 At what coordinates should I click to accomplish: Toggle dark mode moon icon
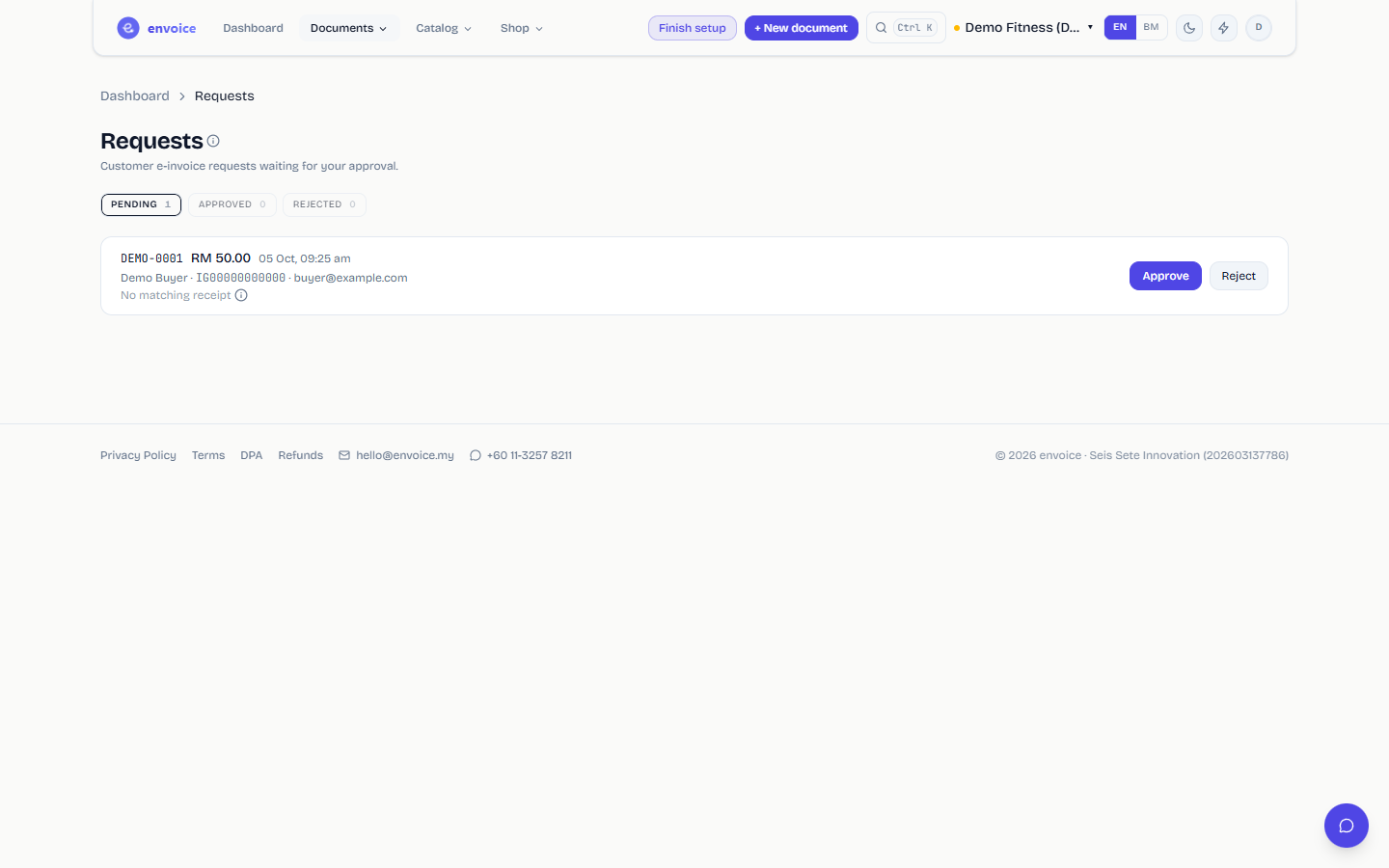pyautogui.click(x=1189, y=28)
